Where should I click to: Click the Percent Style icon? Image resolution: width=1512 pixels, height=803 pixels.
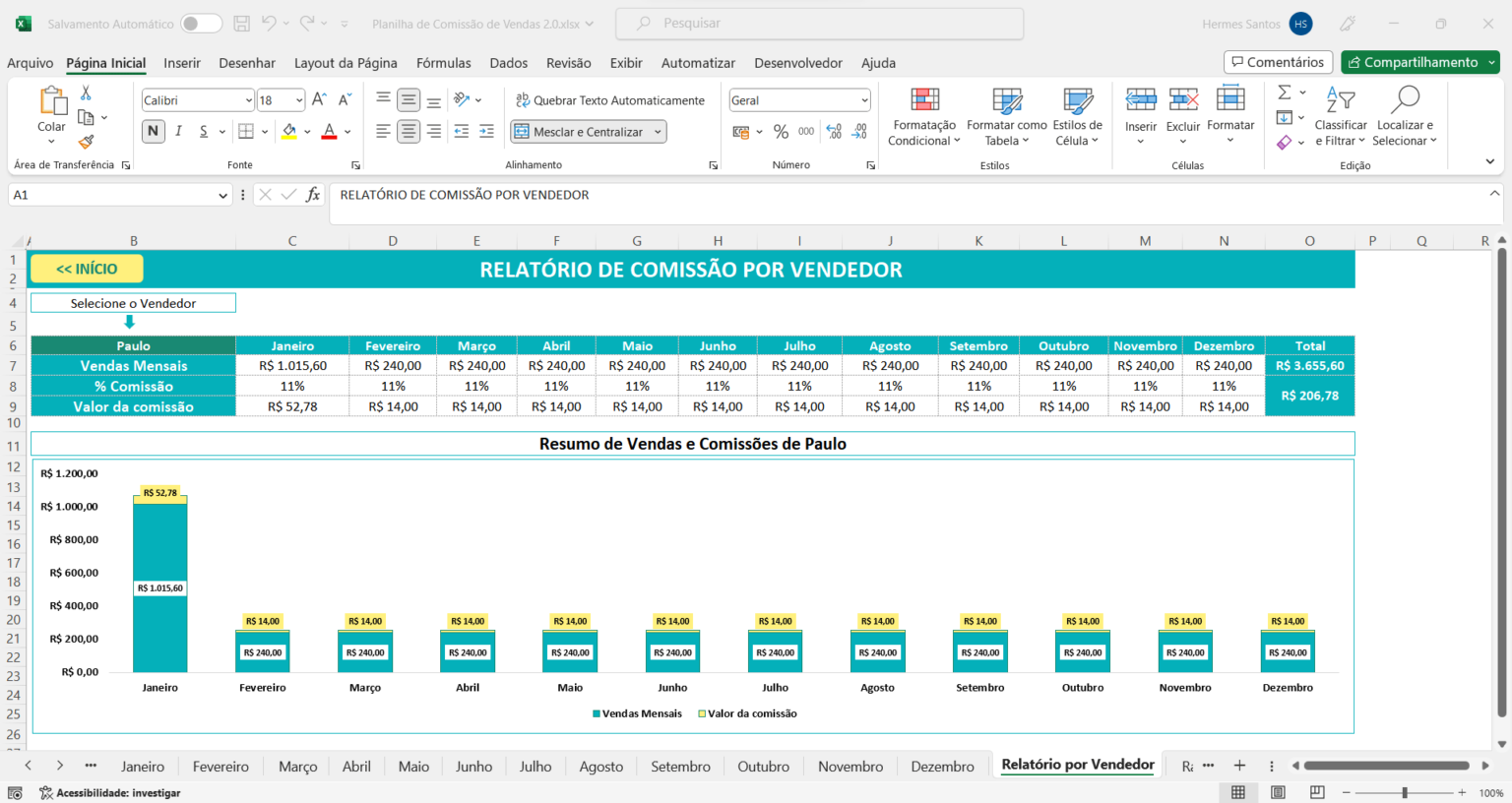[781, 131]
